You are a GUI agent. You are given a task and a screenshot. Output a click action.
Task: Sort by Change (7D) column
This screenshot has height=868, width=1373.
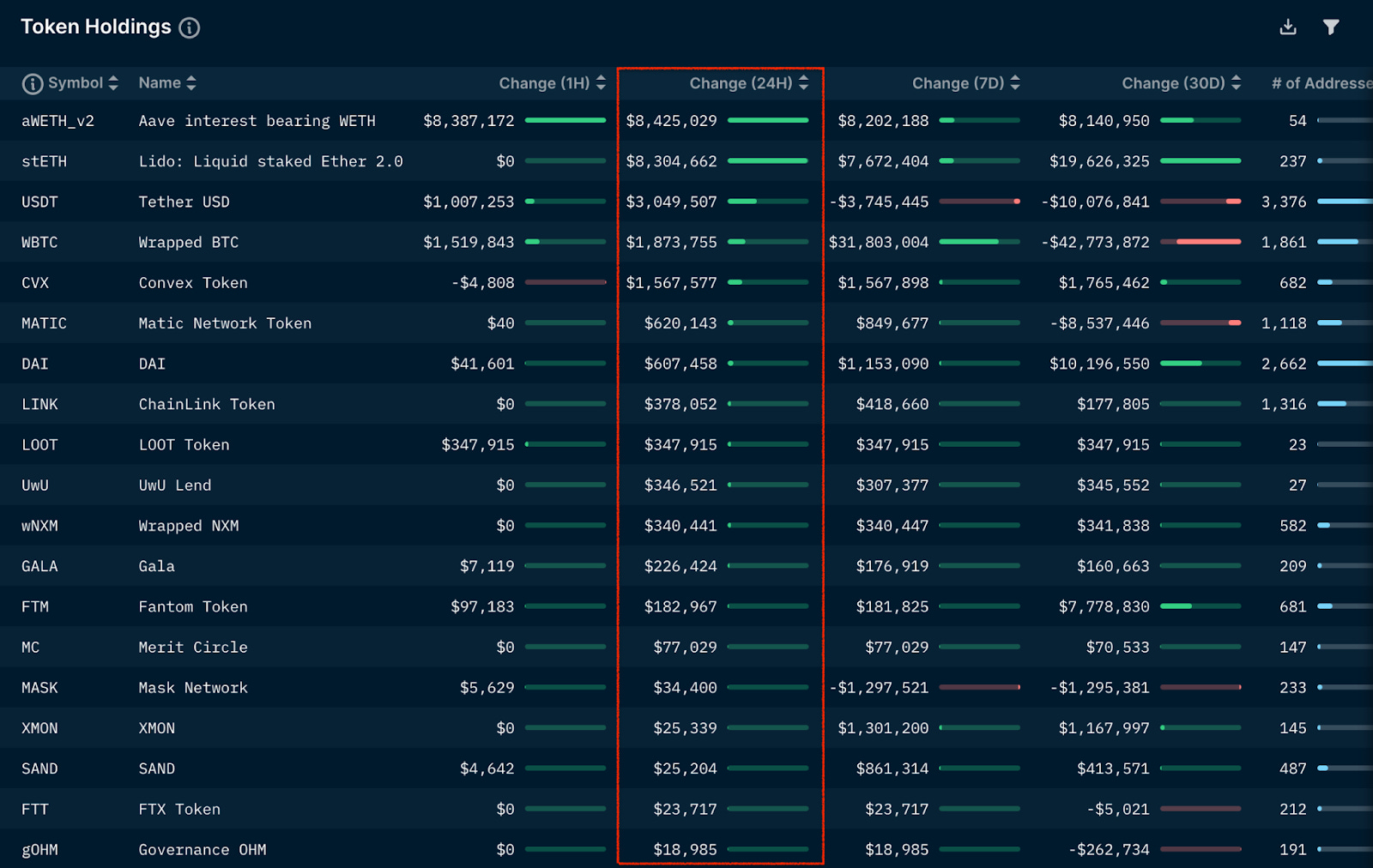click(x=1015, y=83)
